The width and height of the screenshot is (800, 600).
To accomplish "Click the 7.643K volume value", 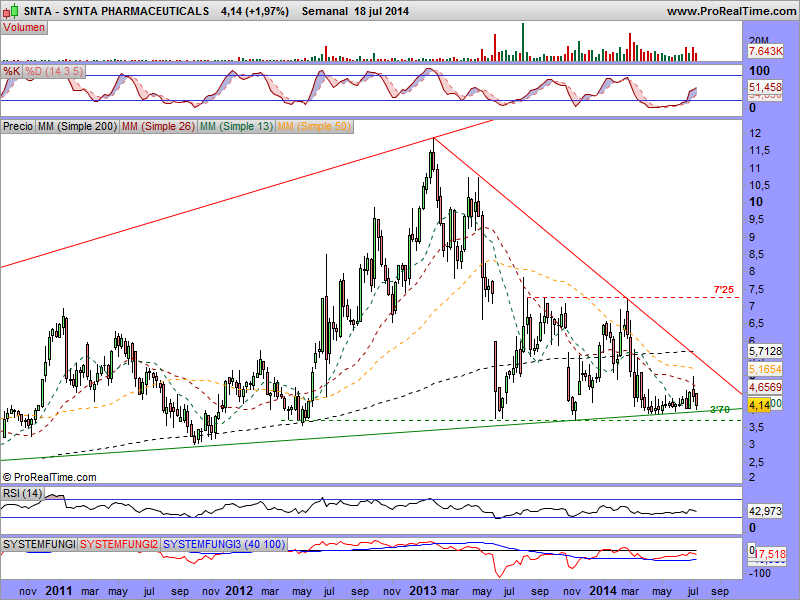I will pyautogui.click(x=765, y=51).
